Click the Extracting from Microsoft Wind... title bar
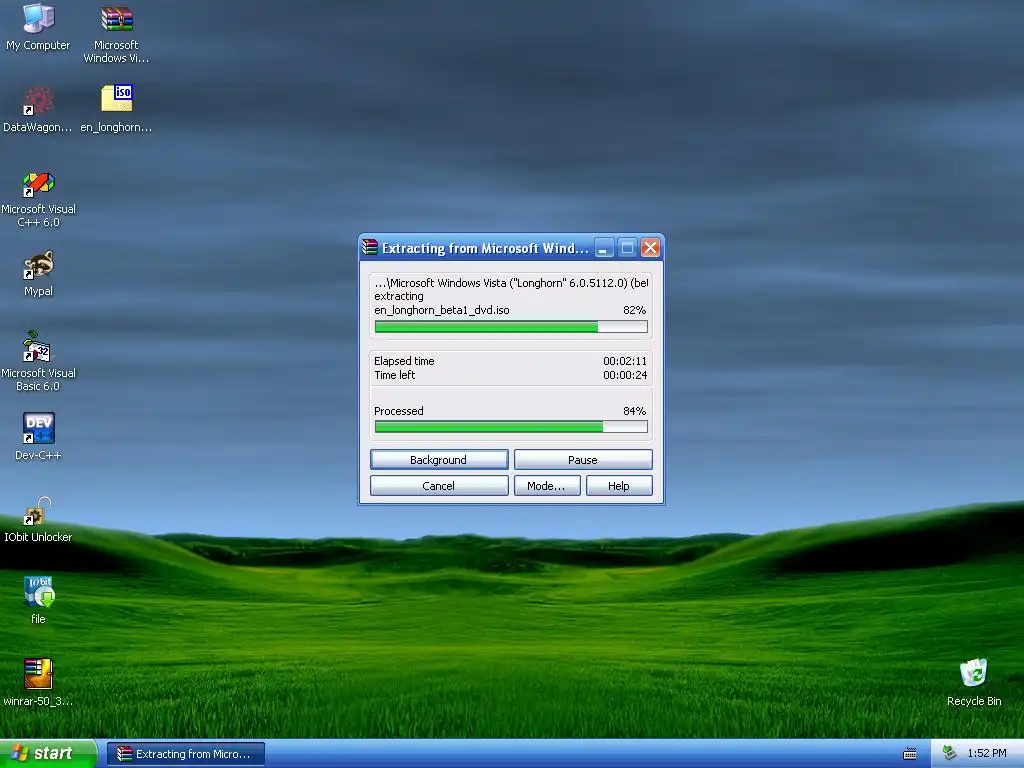 (485, 248)
